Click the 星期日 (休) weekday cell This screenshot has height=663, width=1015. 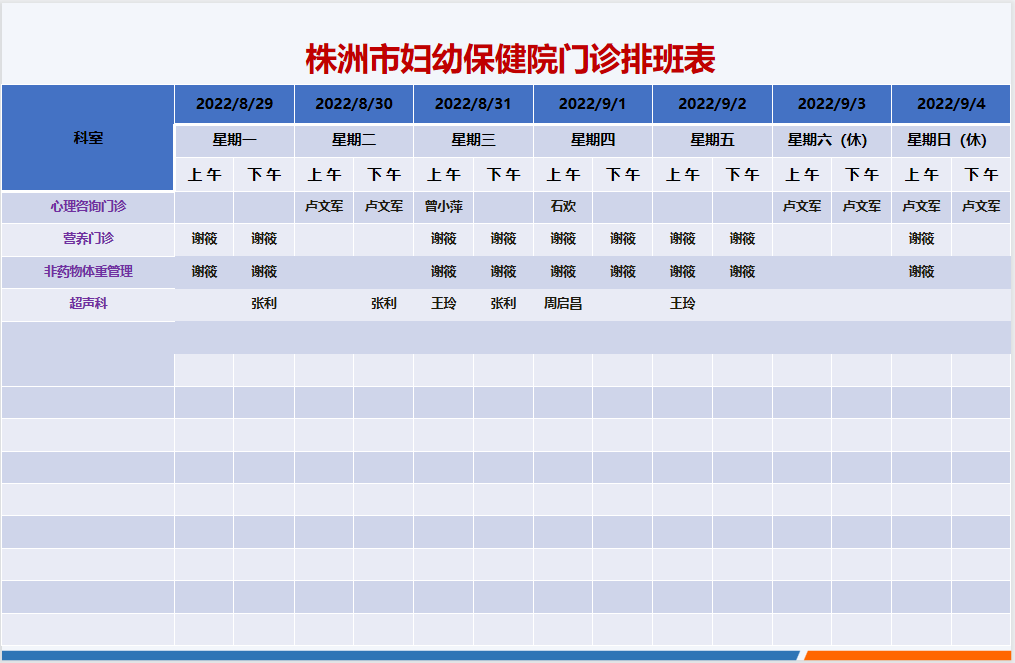[951, 140]
